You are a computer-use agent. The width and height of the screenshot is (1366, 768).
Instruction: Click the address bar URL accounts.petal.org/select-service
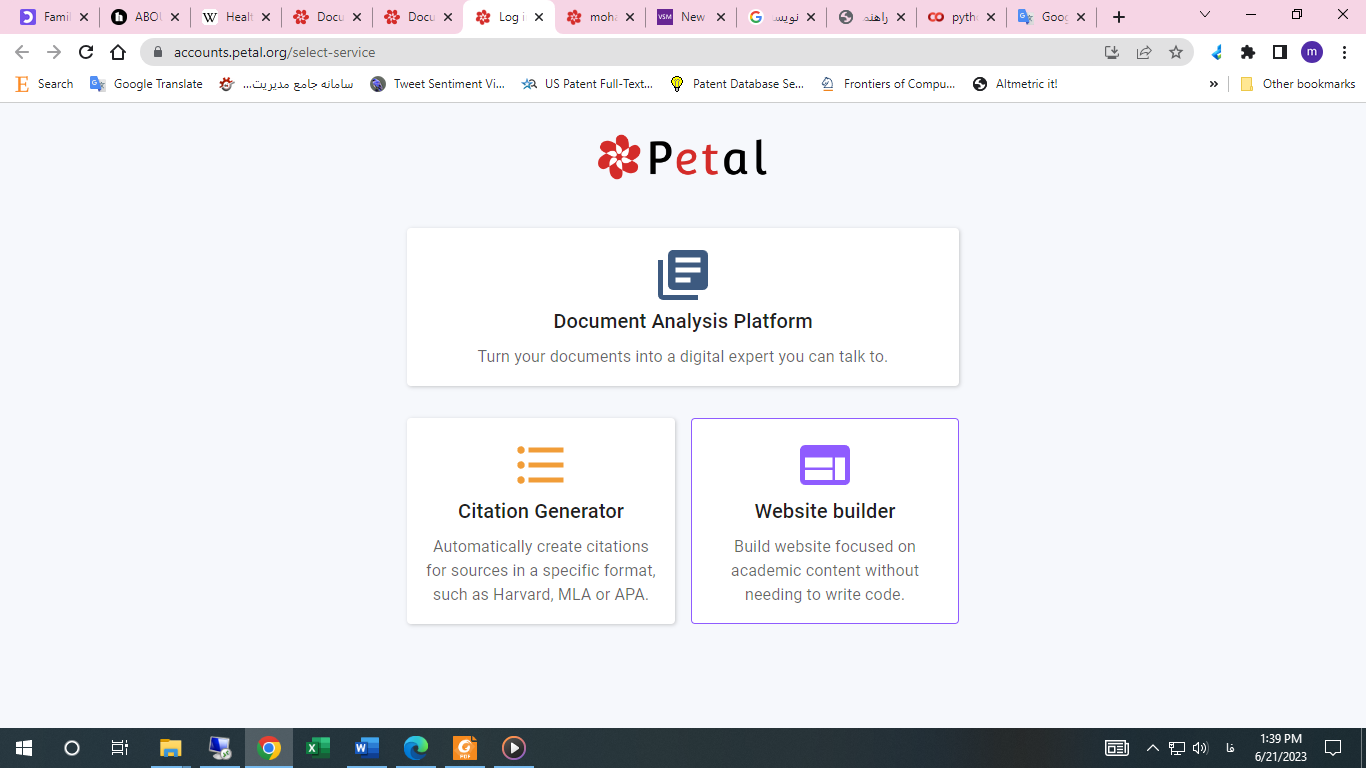click(x=275, y=52)
